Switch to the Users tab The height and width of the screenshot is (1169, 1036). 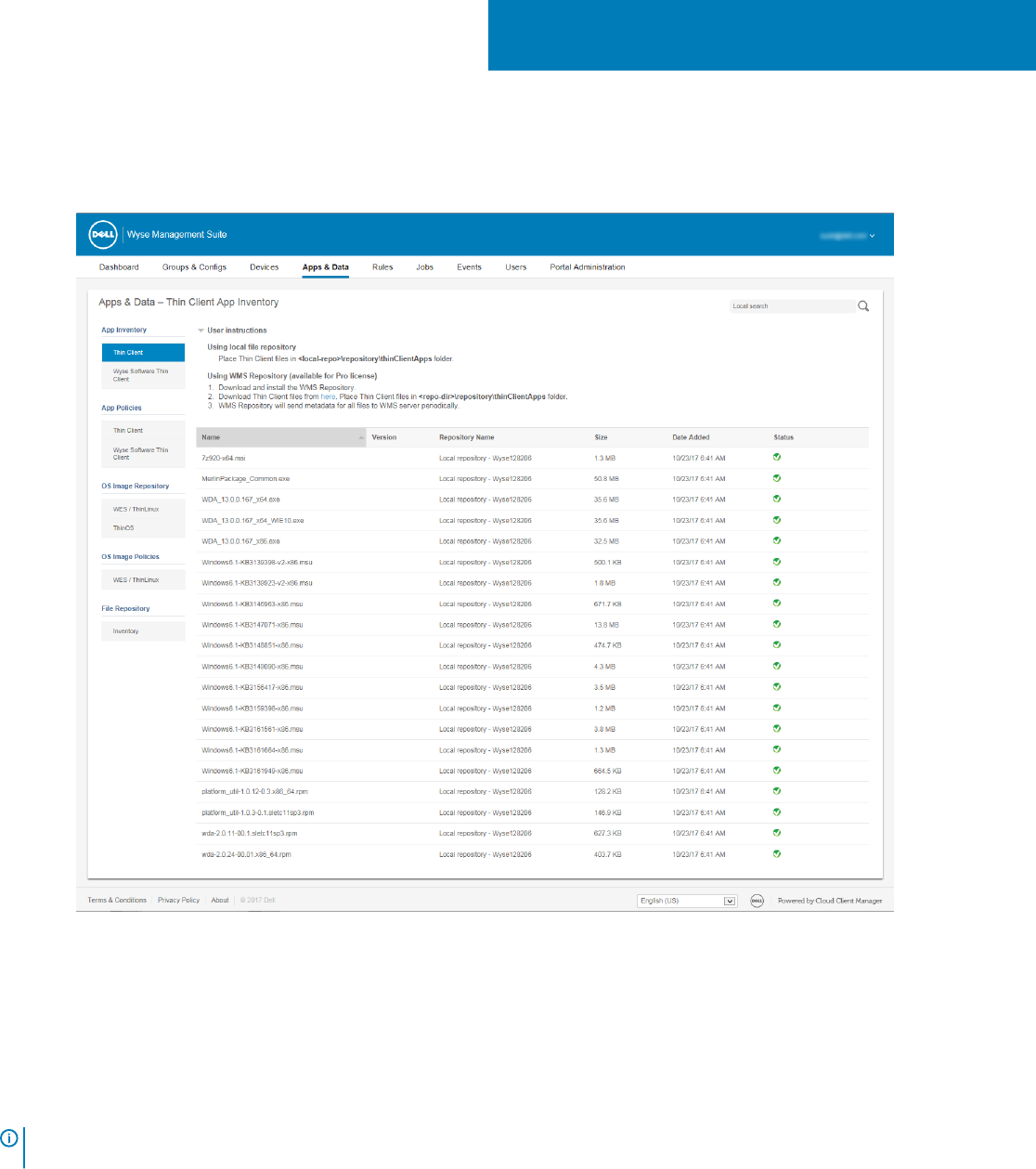pos(516,267)
